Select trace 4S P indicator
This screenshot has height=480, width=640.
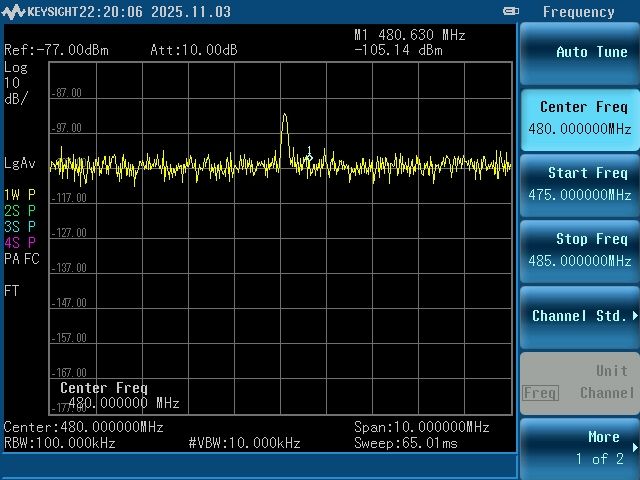(20, 243)
